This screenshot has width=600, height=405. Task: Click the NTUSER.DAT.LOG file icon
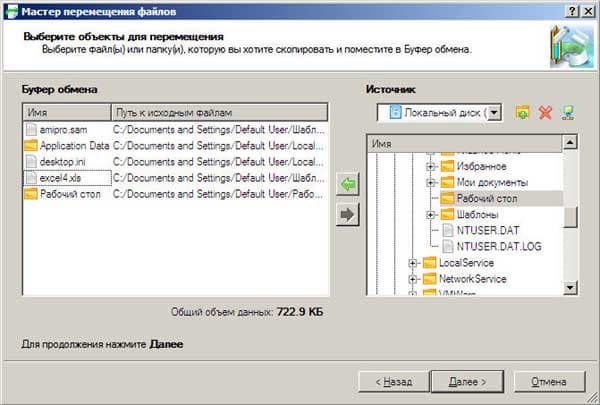click(448, 247)
